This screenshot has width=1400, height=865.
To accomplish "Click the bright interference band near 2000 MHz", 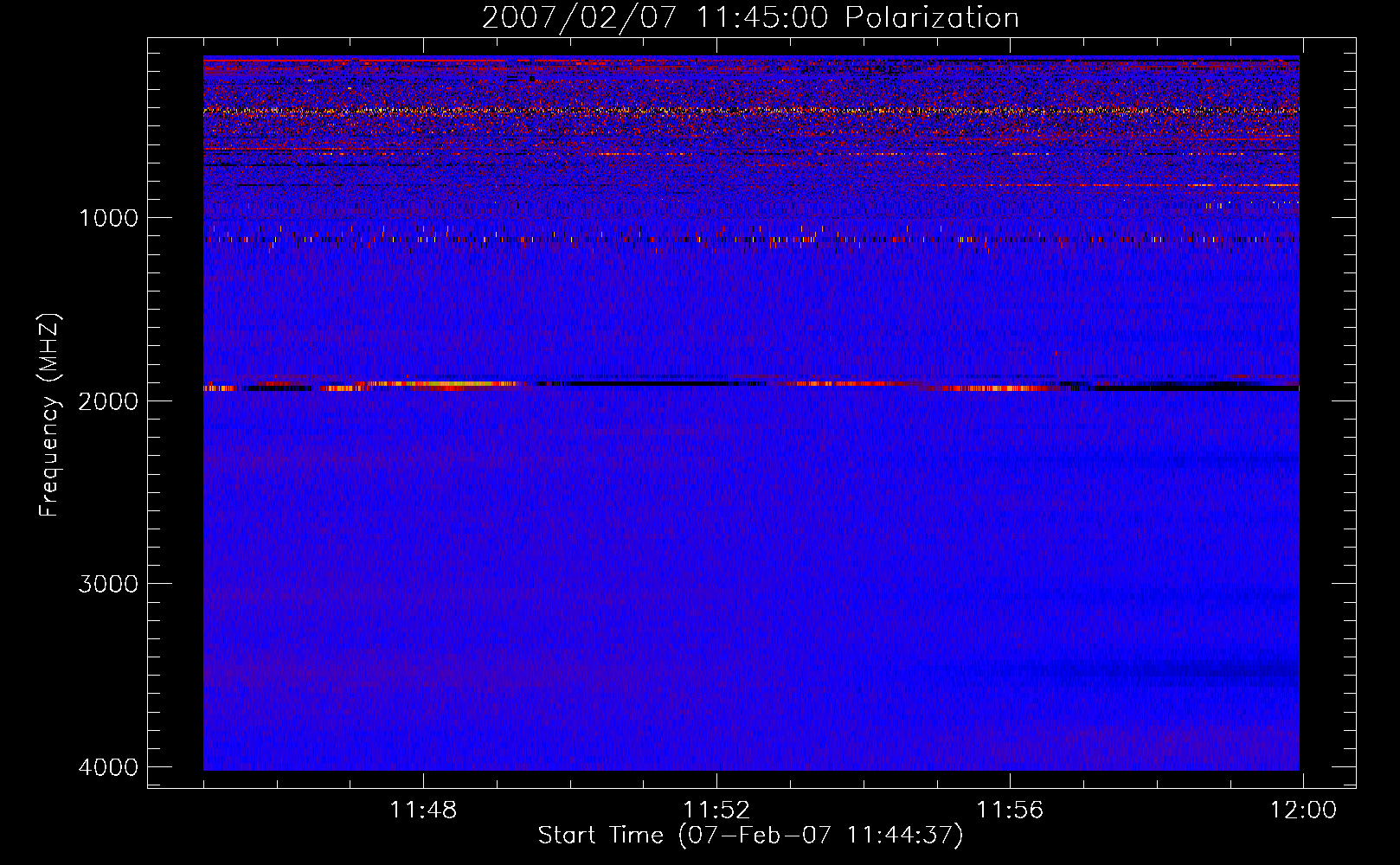I will coord(751,385).
